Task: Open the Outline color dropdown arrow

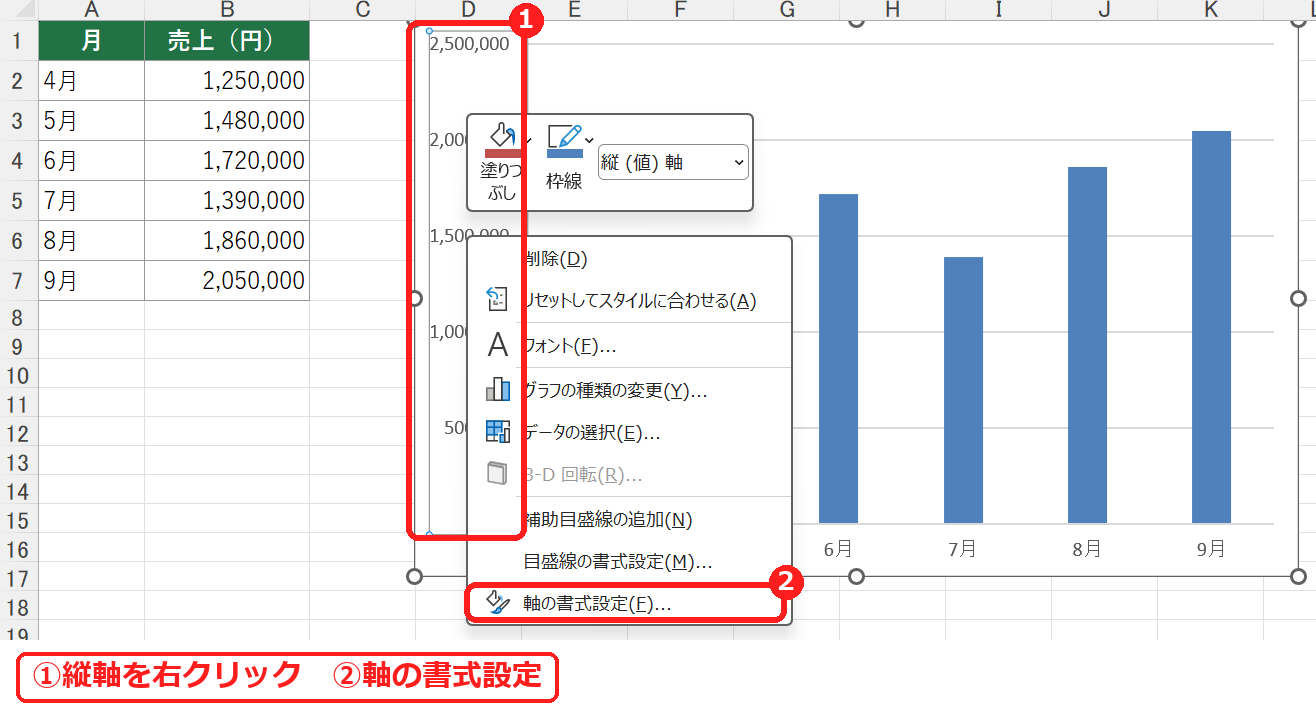Action: (589, 139)
